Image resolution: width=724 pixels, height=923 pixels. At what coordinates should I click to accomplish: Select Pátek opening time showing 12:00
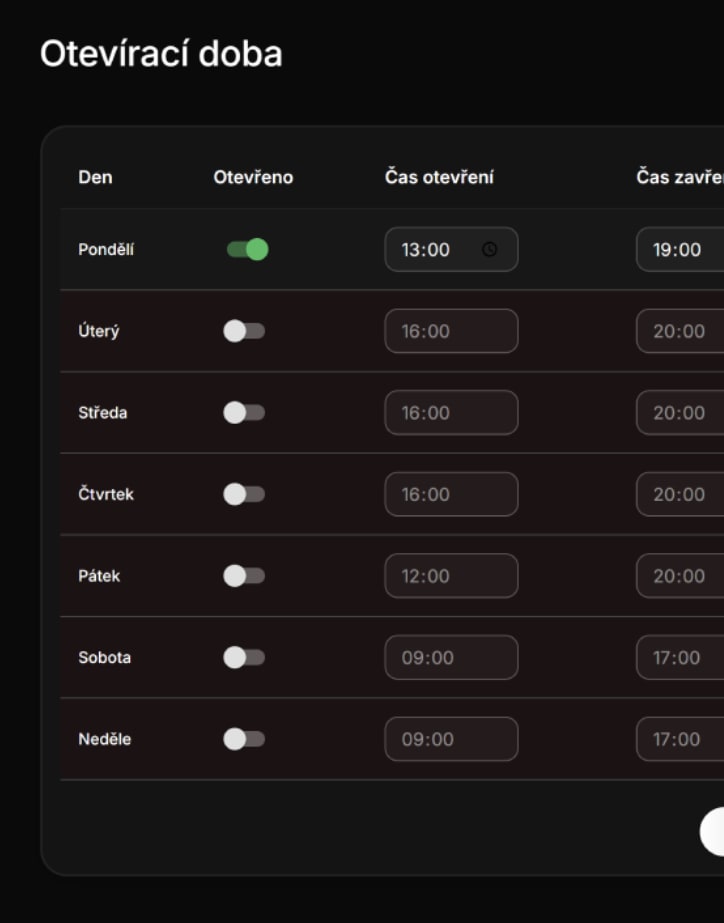451,576
